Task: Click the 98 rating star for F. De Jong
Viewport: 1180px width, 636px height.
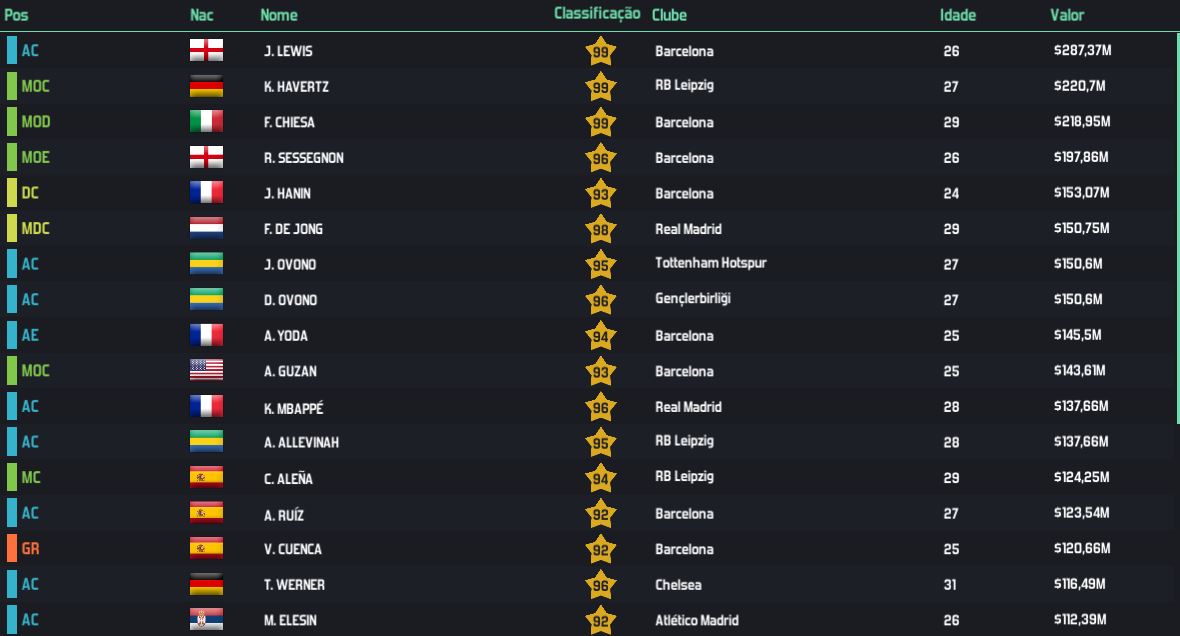Action: tap(600, 229)
